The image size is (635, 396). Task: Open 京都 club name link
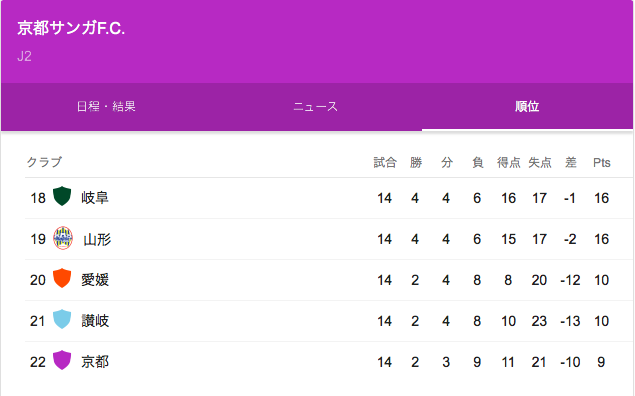95,362
